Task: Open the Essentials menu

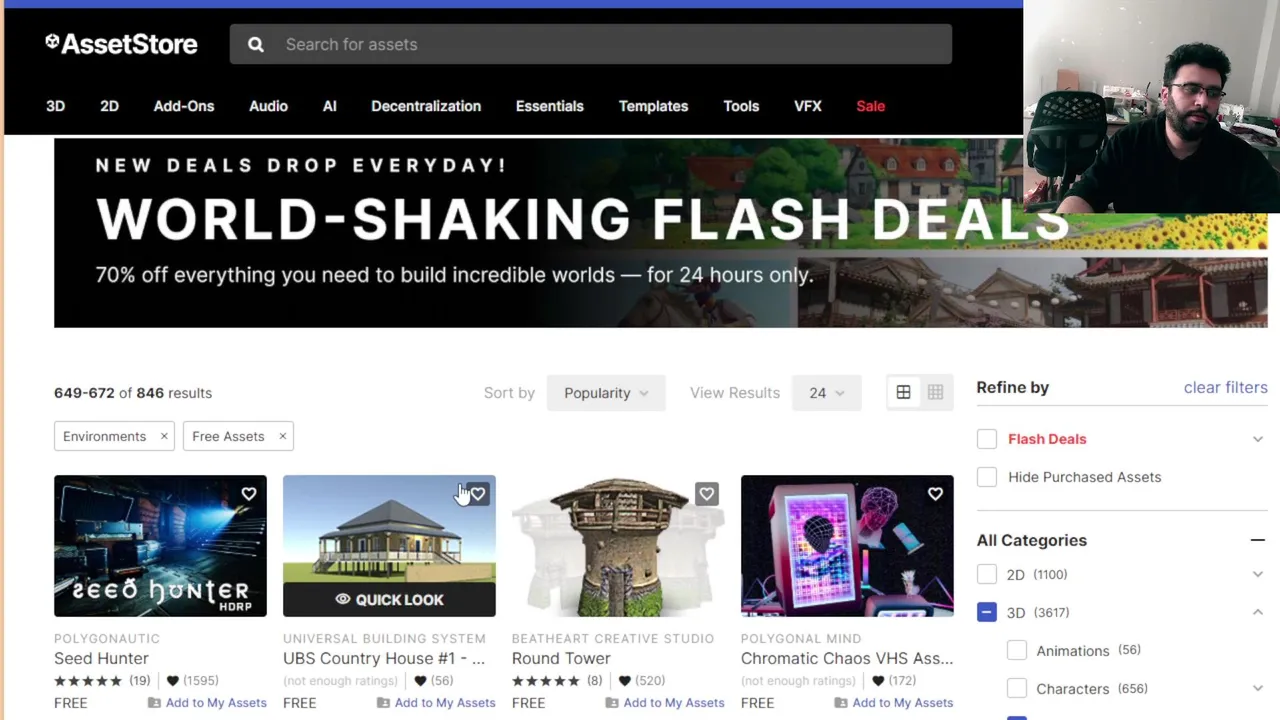Action: click(x=550, y=106)
